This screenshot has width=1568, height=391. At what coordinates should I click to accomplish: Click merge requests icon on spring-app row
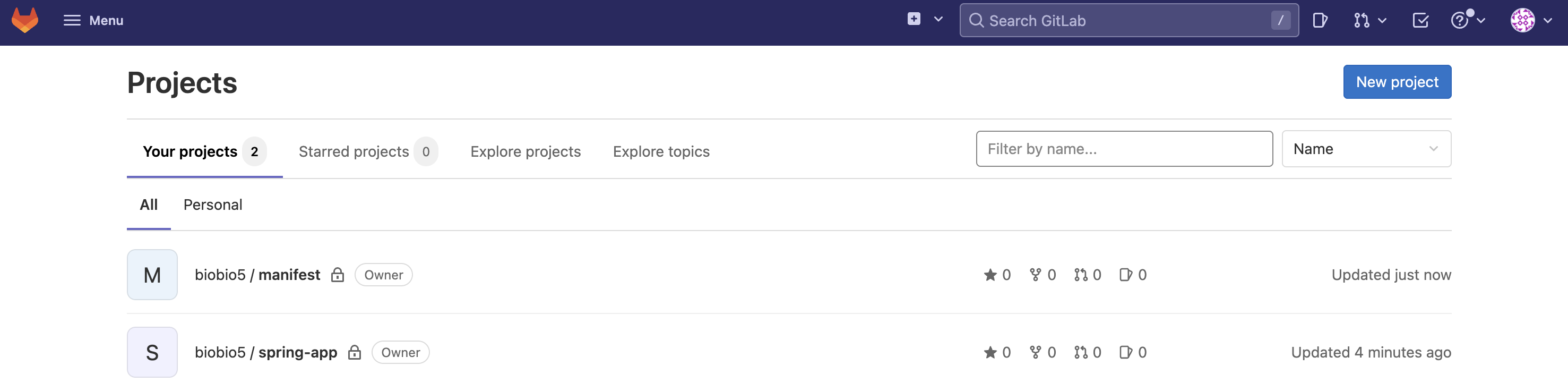click(x=1080, y=352)
